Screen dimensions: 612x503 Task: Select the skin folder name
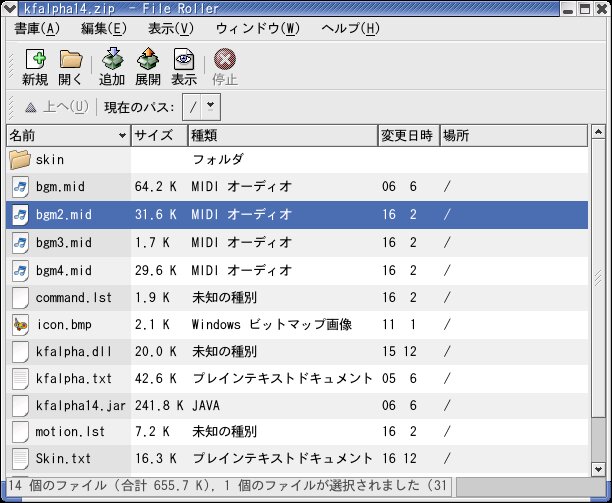[50, 160]
